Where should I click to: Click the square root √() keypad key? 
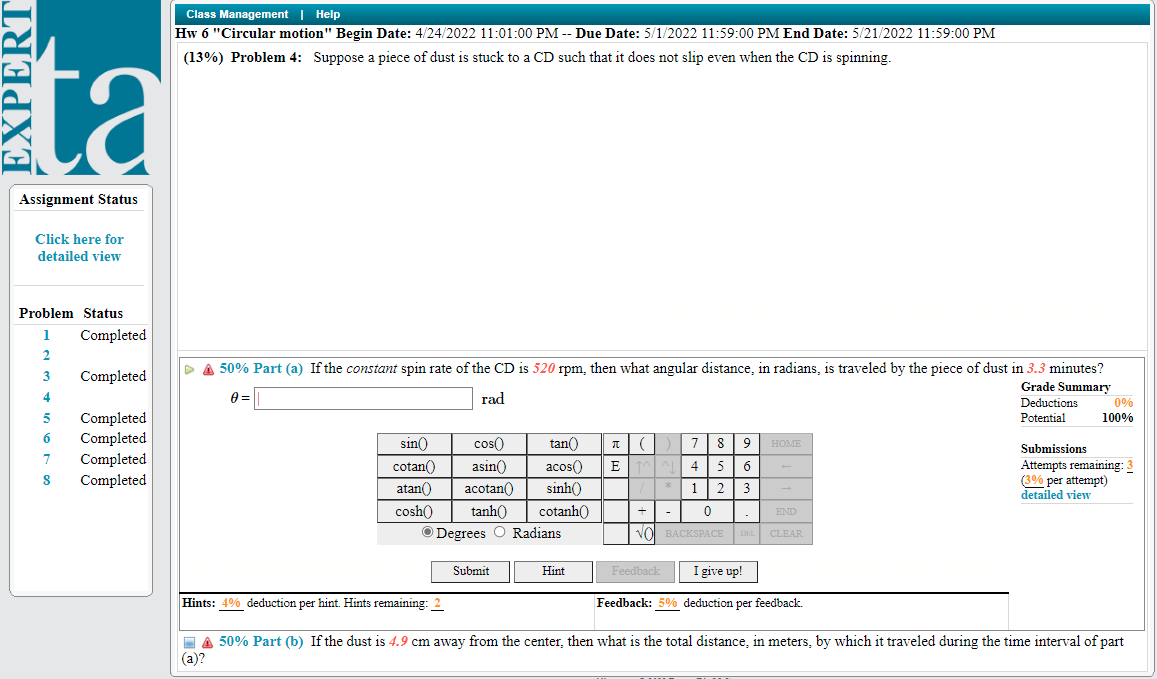tap(641, 533)
